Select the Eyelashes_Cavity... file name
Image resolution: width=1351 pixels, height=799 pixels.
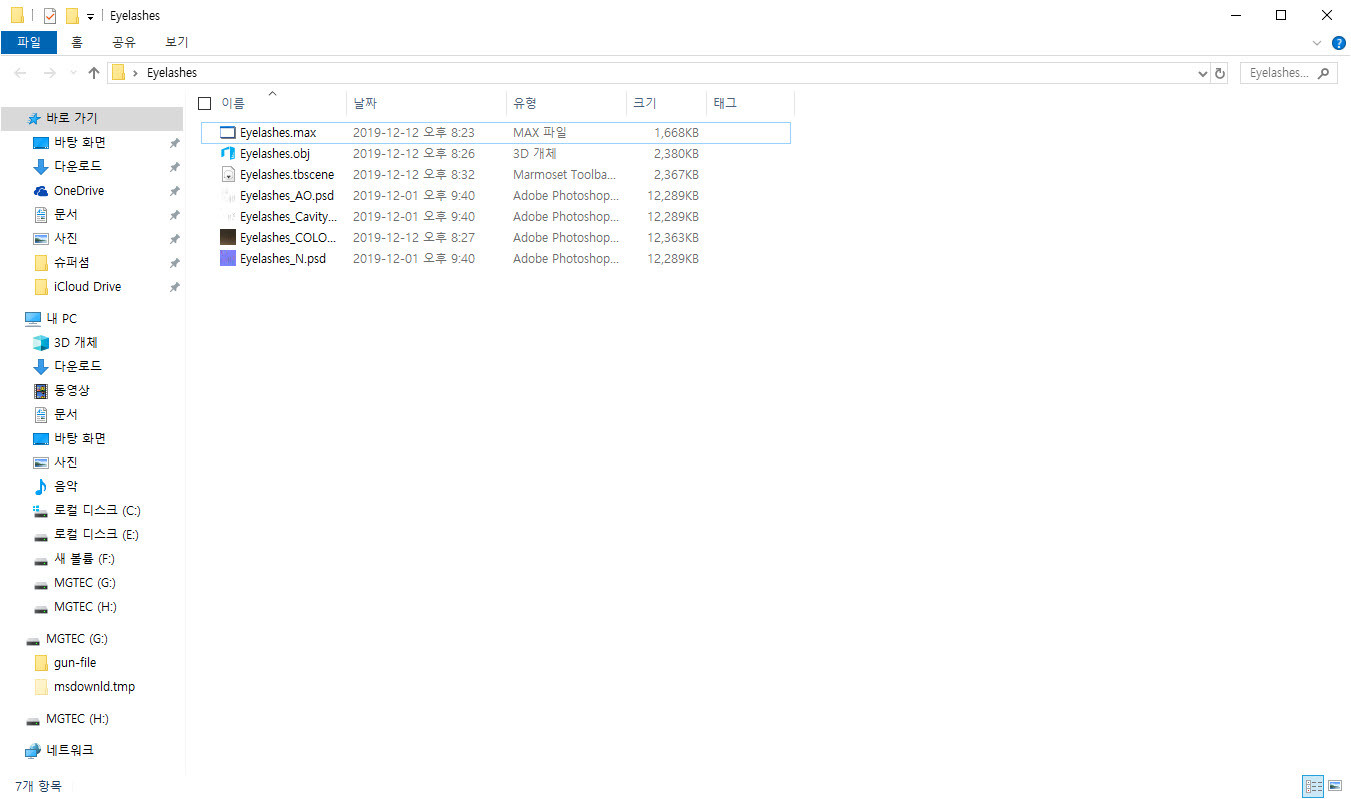[x=289, y=216]
